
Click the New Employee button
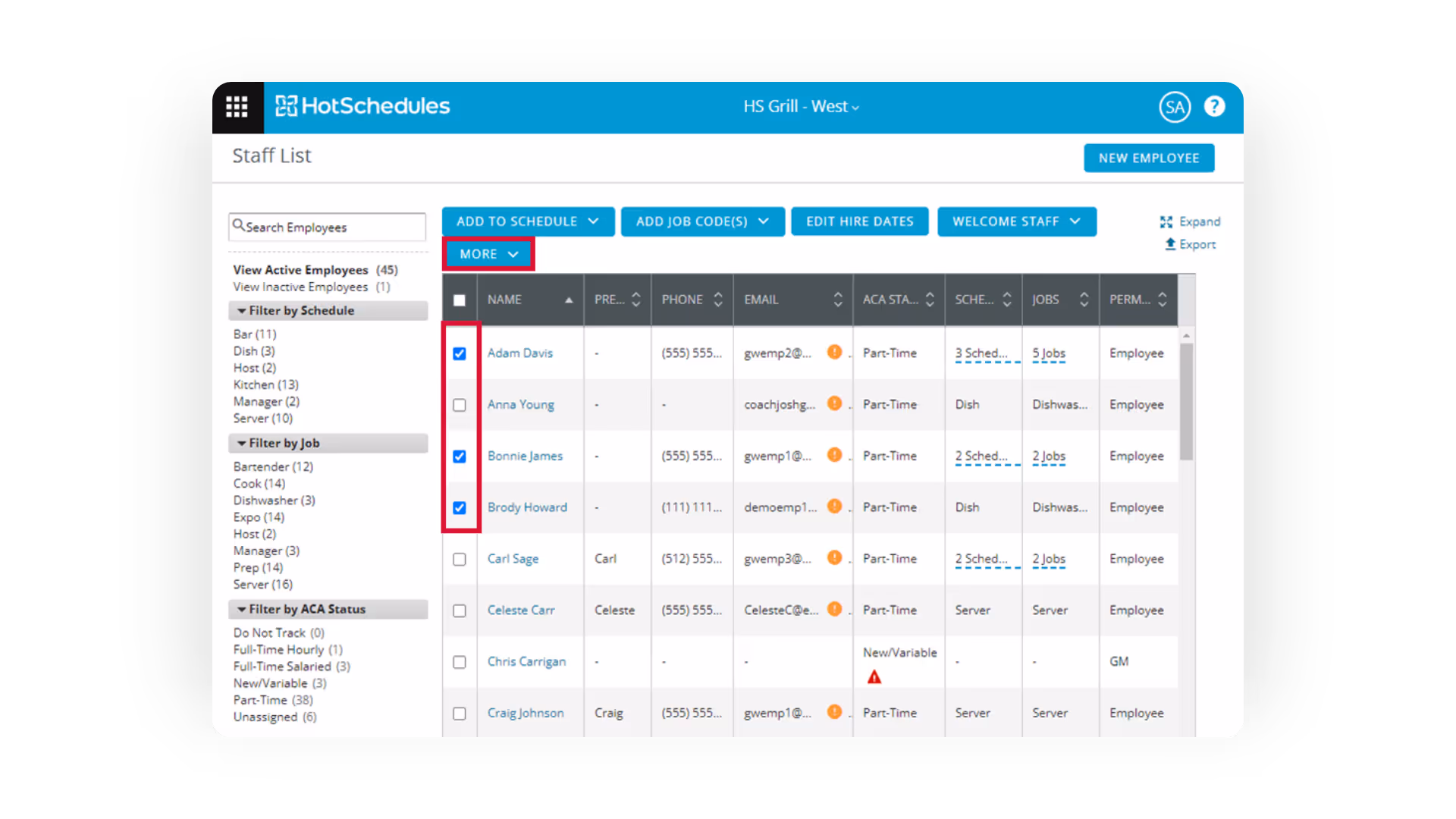[x=1148, y=158]
